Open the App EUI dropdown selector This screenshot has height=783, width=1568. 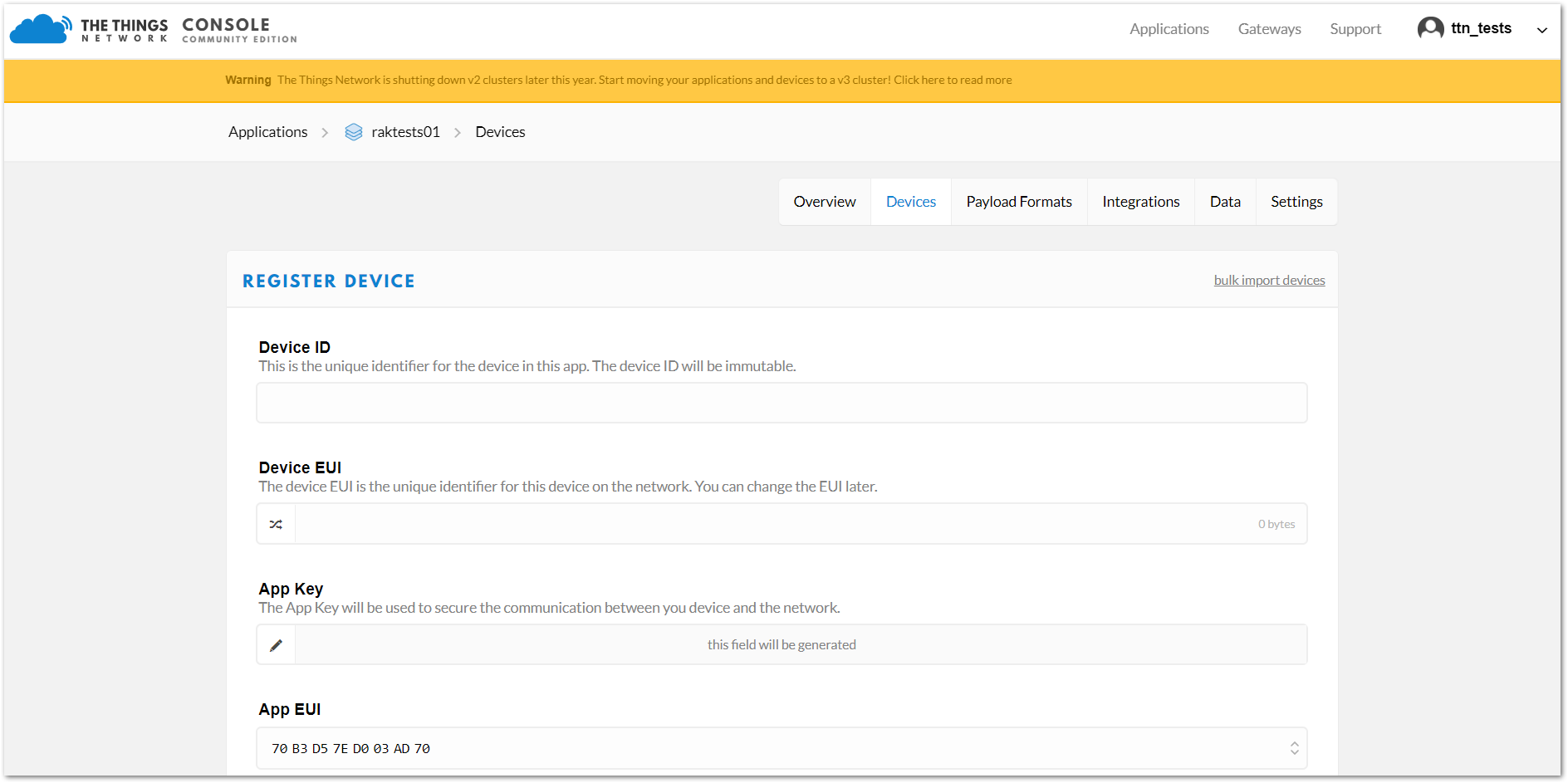pyautogui.click(x=782, y=748)
